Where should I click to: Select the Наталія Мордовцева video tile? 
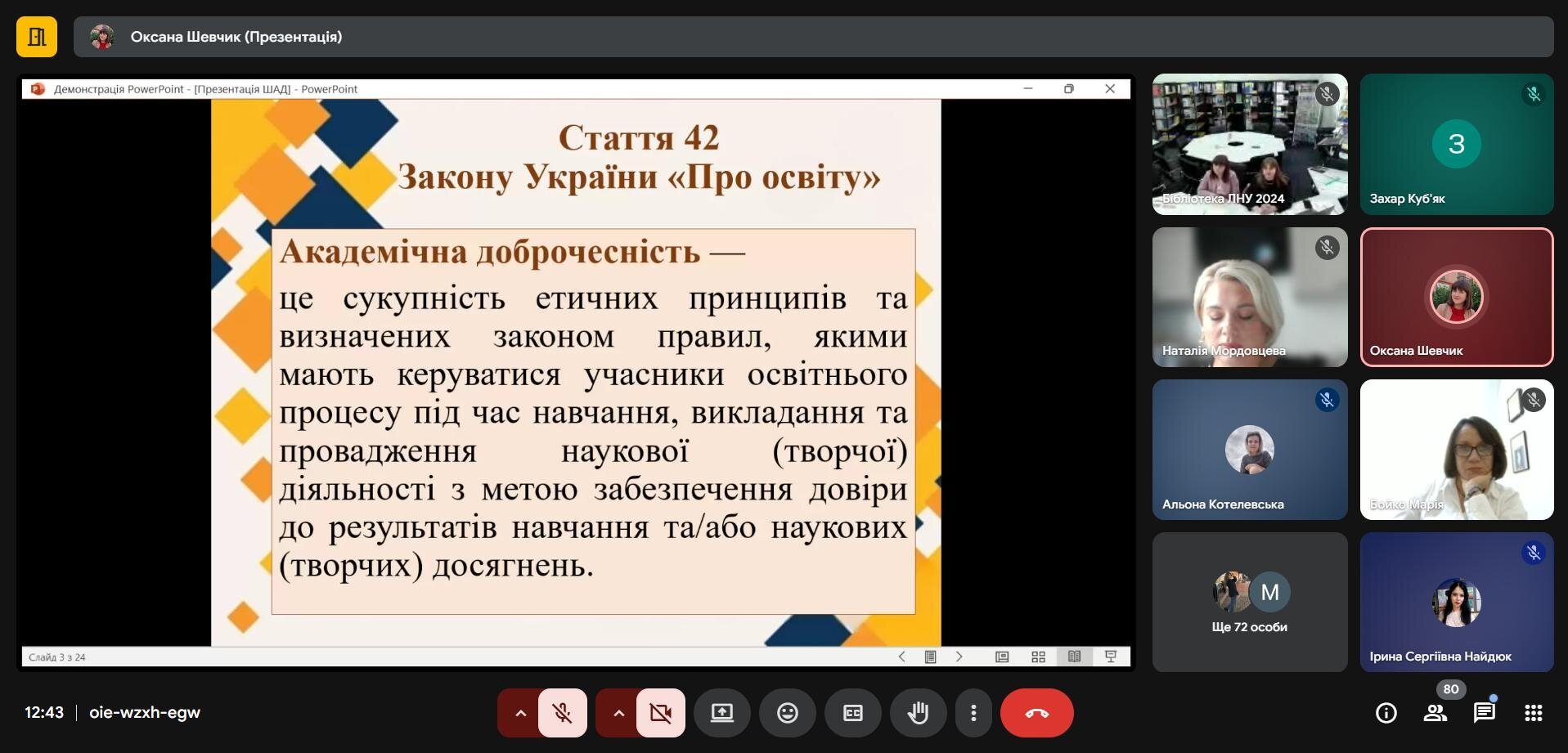[1249, 297]
